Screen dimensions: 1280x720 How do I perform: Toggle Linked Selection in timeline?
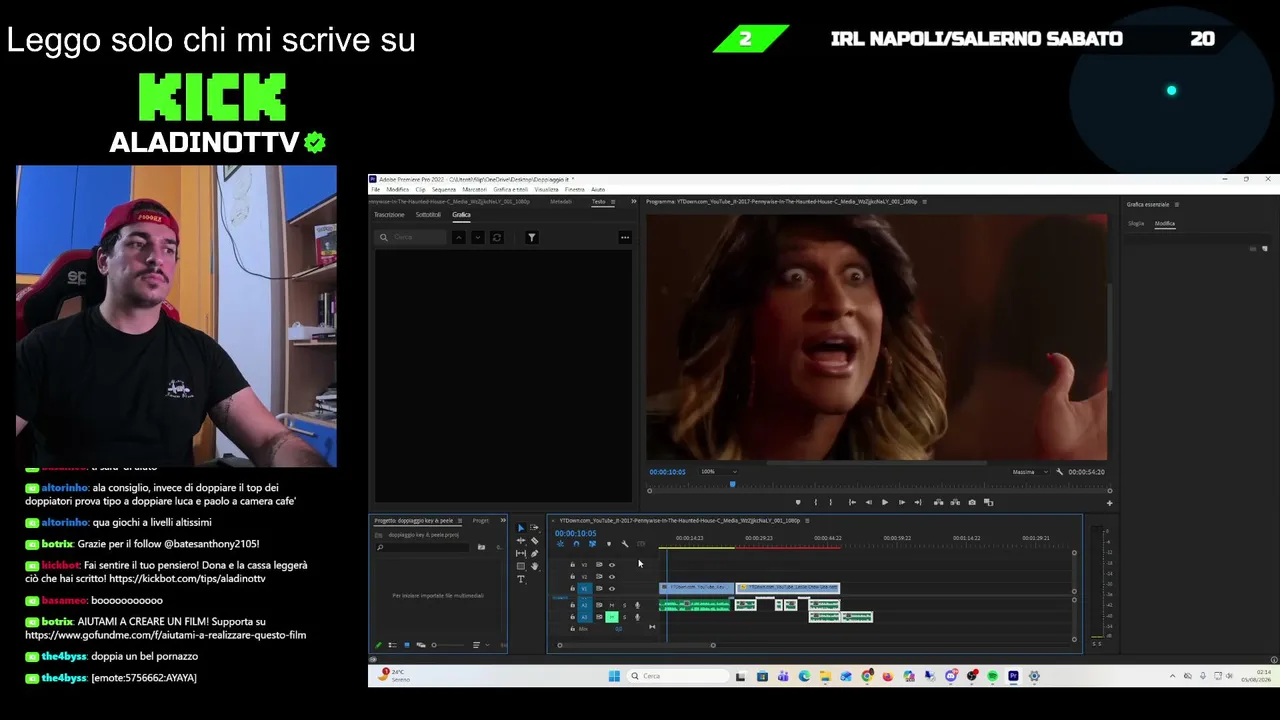tap(592, 544)
